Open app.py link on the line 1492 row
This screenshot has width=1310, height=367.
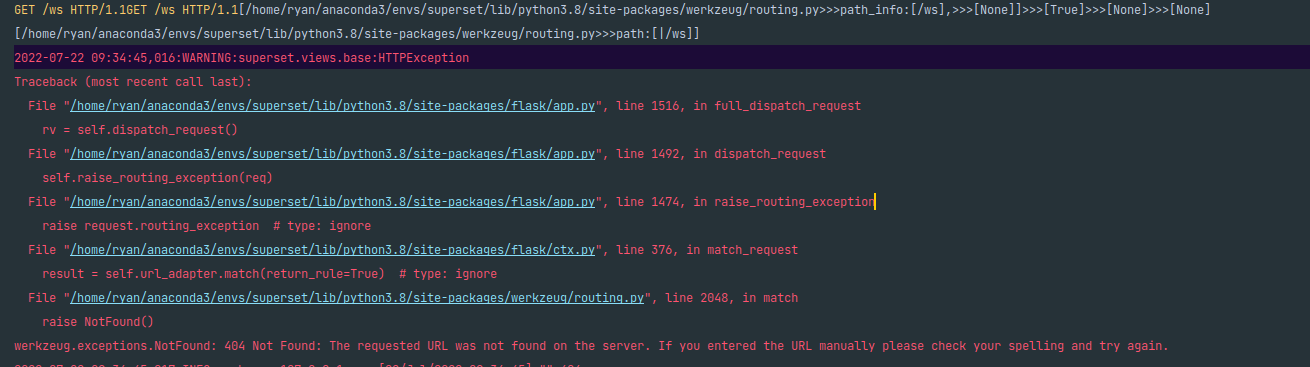click(333, 153)
